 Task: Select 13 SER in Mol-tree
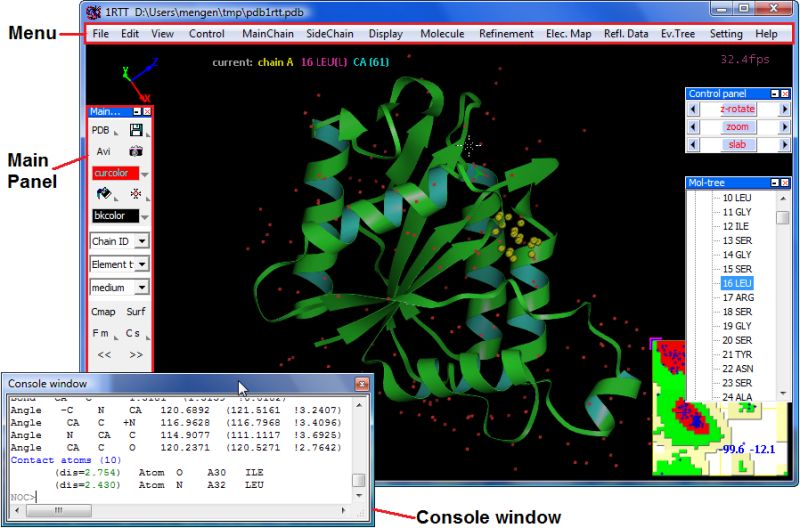click(x=737, y=241)
